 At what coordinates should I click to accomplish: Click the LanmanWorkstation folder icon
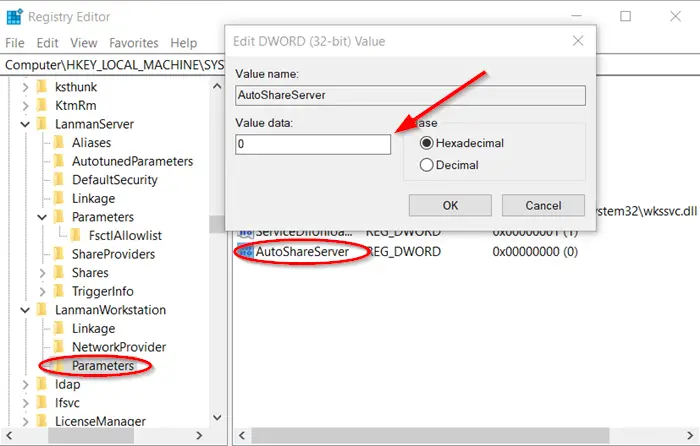click(x=42, y=310)
